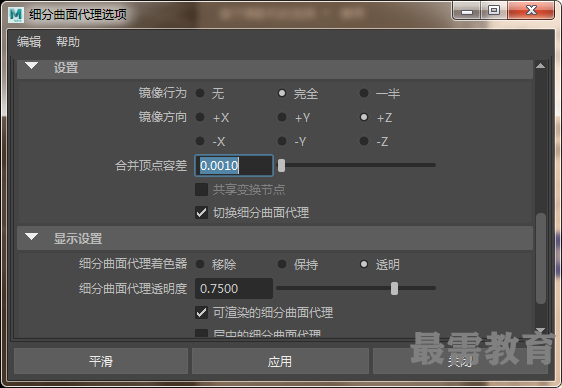Click the 关闭 button
The image size is (562, 388).
pyautogui.click(x=460, y=361)
